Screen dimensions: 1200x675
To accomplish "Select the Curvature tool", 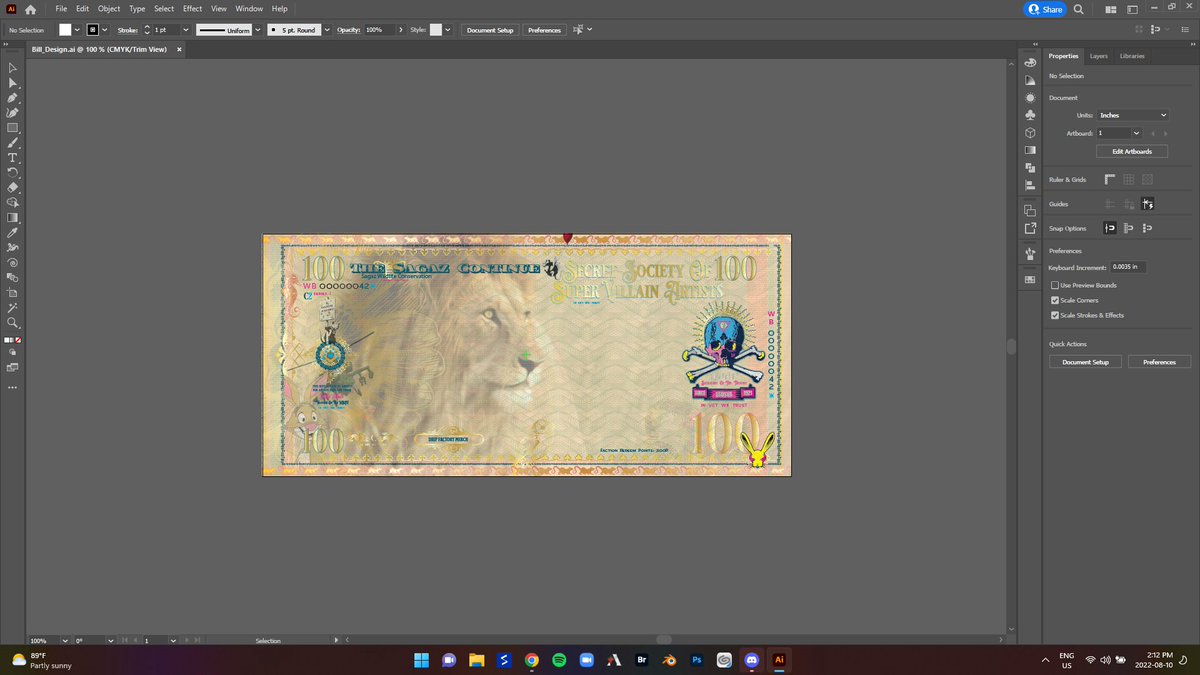I will pyautogui.click(x=13, y=113).
